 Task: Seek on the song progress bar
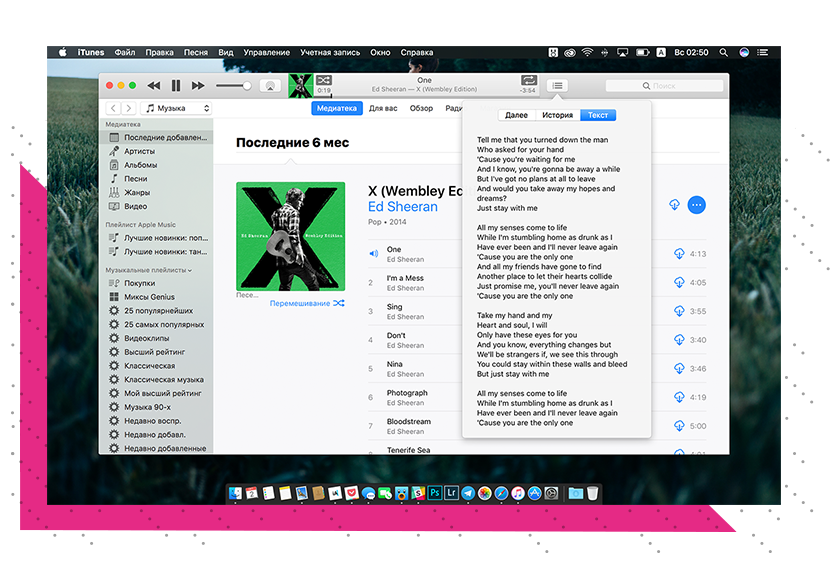coord(426,96)
